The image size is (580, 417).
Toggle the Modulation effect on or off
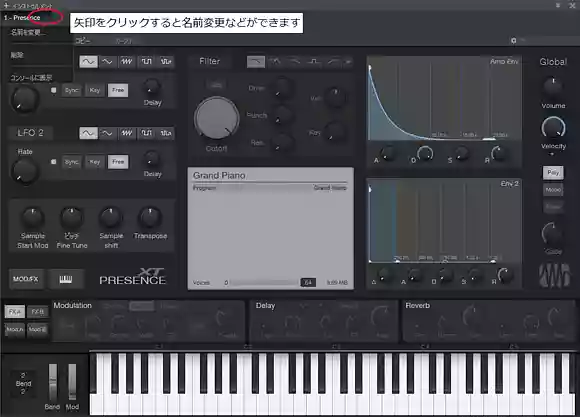[x=72, y=306]
